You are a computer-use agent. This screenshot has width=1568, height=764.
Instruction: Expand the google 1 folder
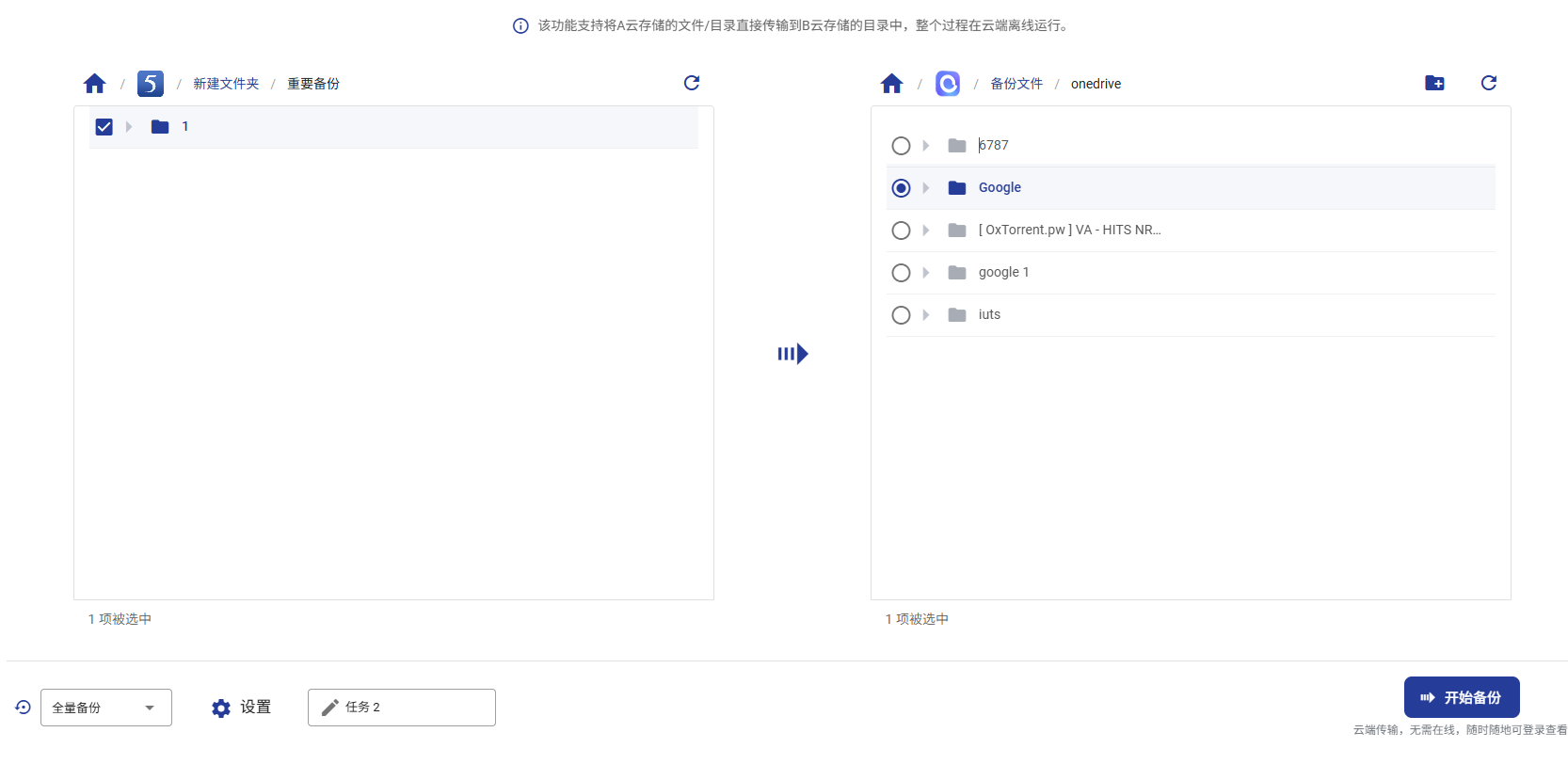coord(926,273)
